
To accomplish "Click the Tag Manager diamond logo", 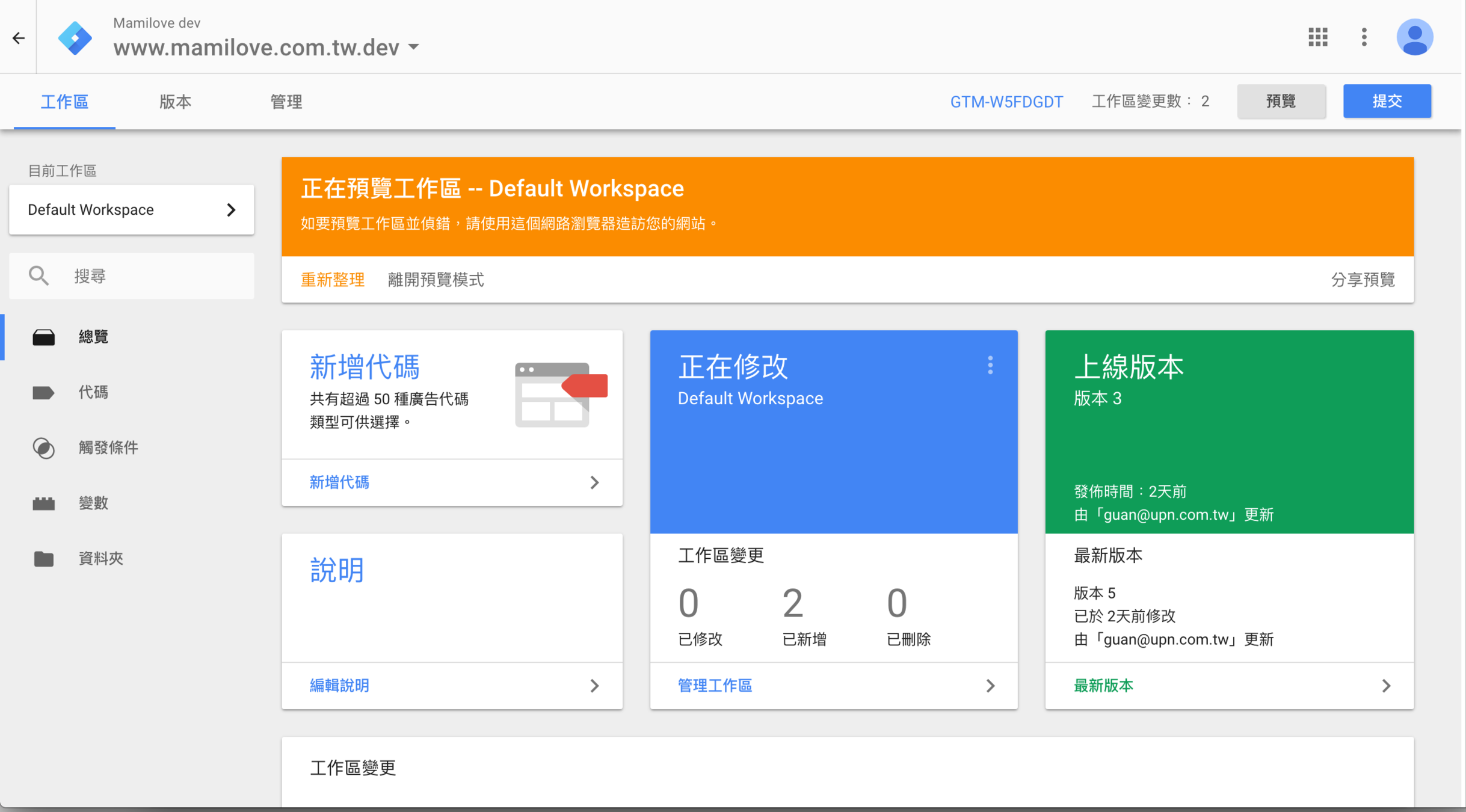I will click(x=75, y=38).
